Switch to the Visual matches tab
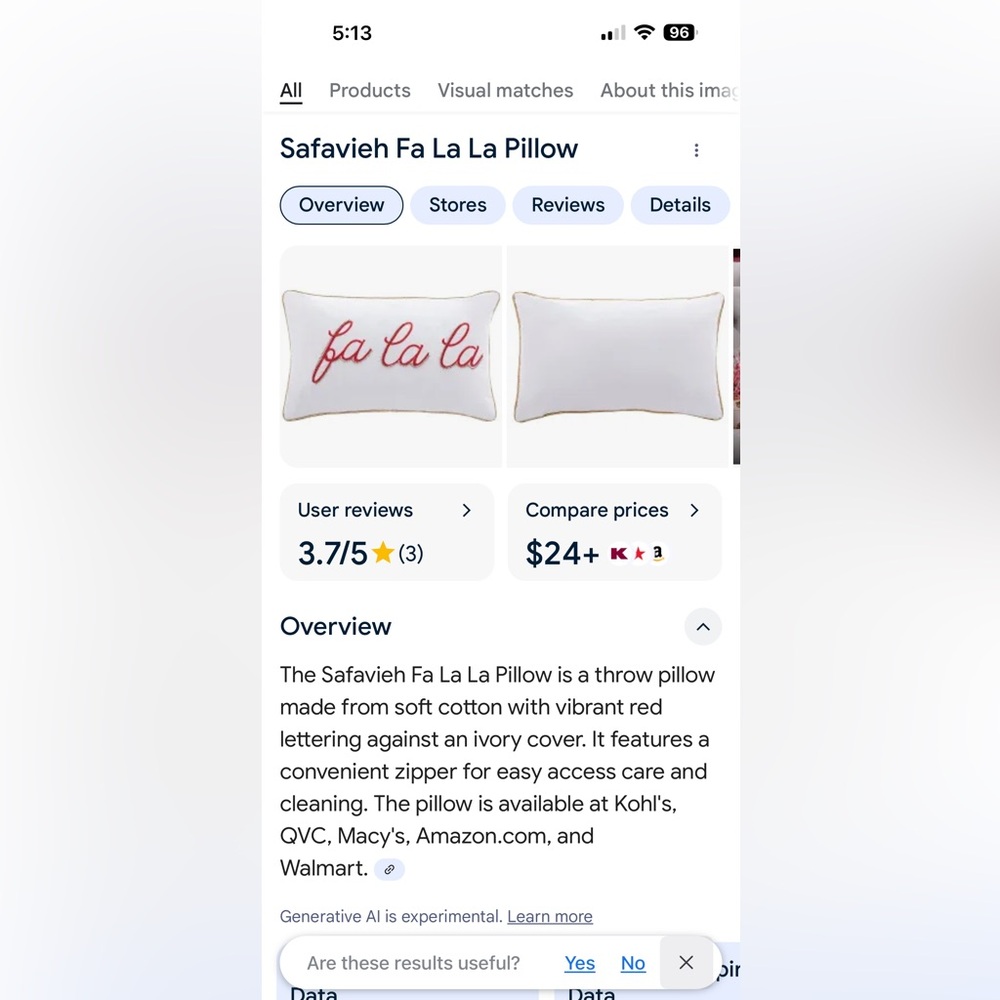 [505, 91]
